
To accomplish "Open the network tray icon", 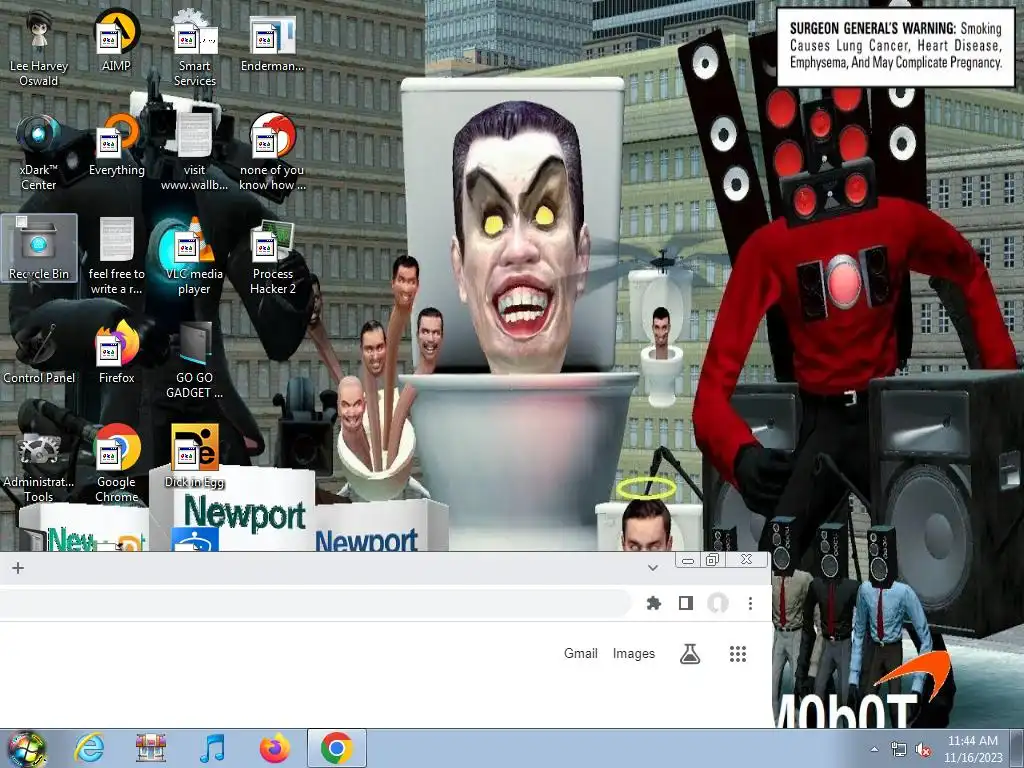I will [x=899, y=750].
